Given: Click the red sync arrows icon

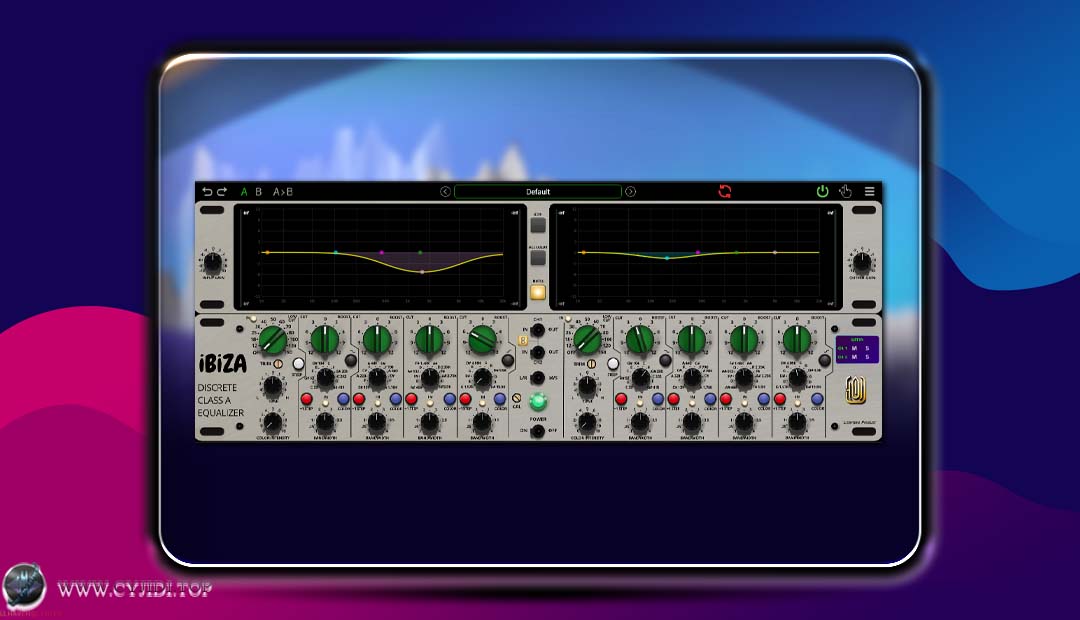Looking at the screenshot, I should 725,192.
